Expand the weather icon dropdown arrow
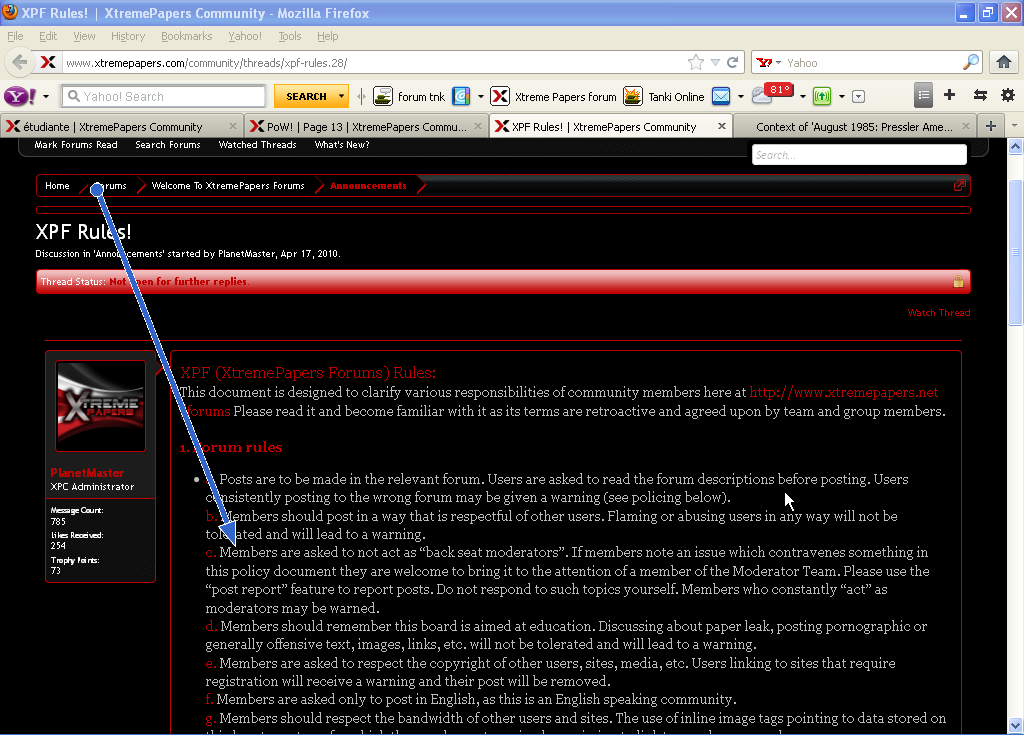1024x735 pixels. coord(803,97)
